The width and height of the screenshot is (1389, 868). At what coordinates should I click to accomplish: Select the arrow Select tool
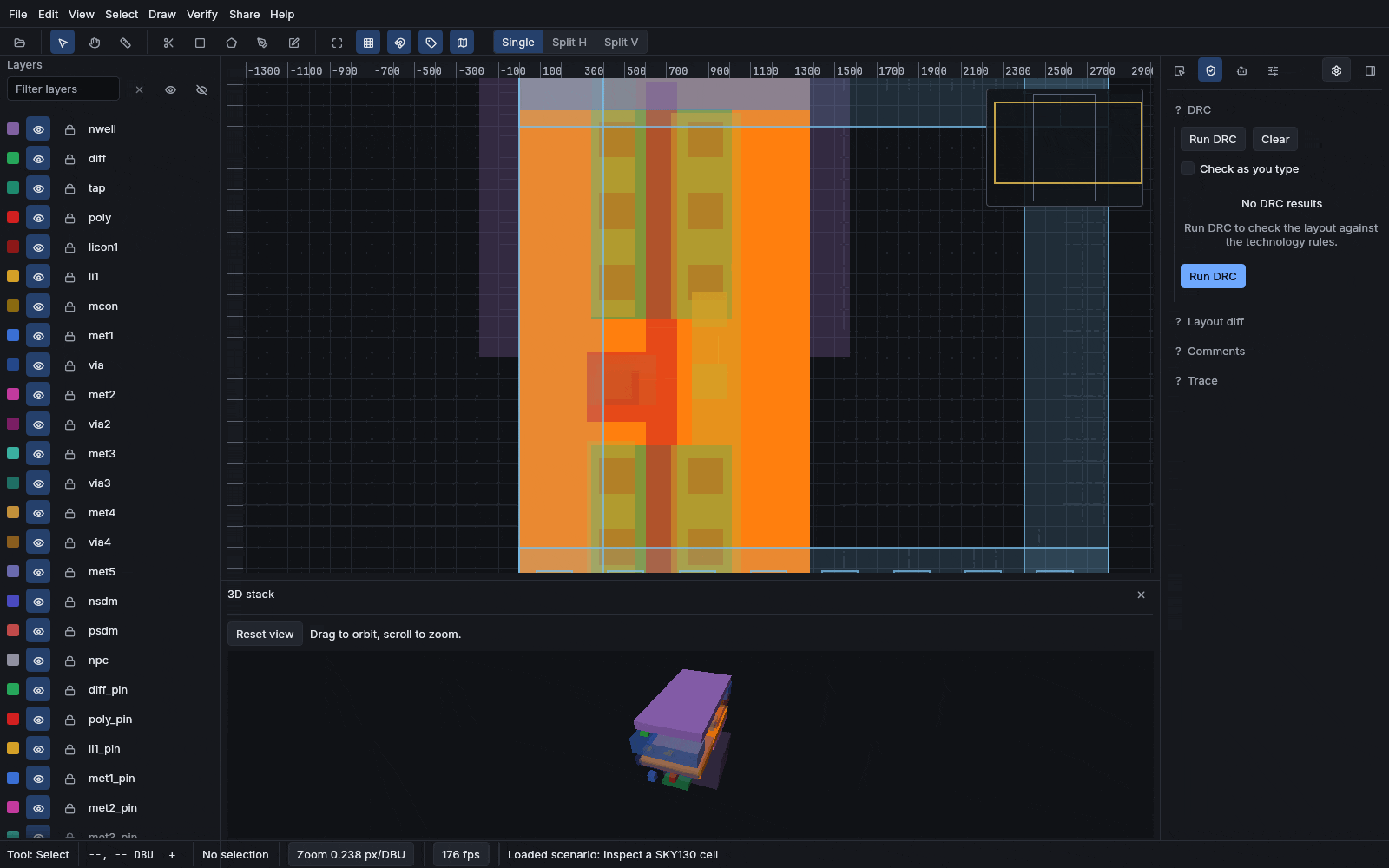(x=63, y=43)
